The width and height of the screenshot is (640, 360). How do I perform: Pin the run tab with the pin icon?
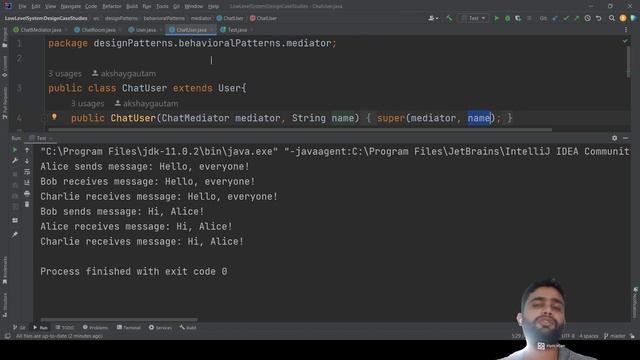15,234
